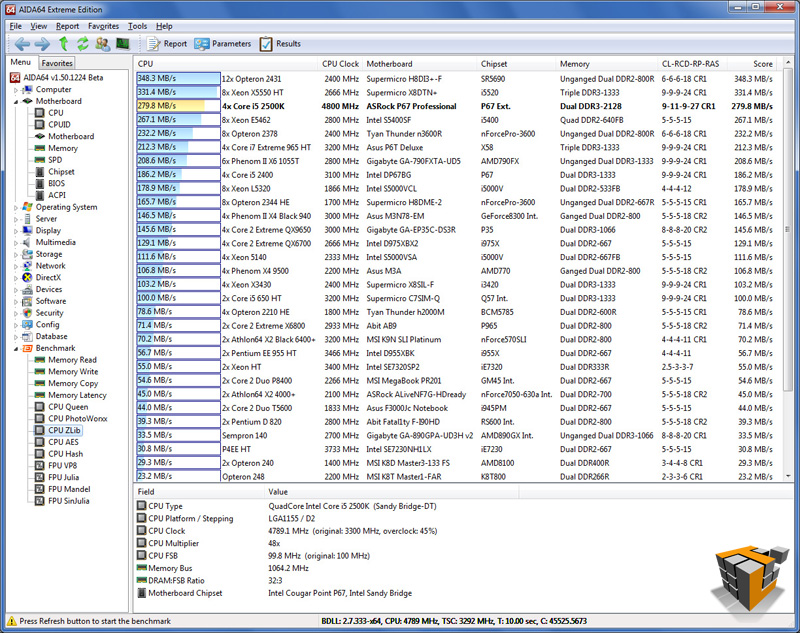
Task: Select the DirectX tree icon
Action: 28,277
